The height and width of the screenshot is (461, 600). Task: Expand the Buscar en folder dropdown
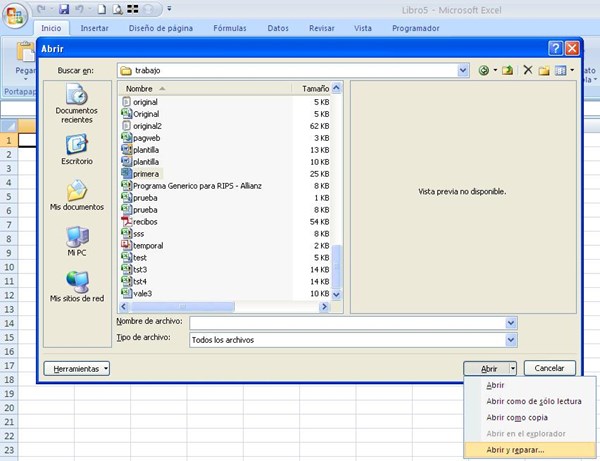pos(463,71)
